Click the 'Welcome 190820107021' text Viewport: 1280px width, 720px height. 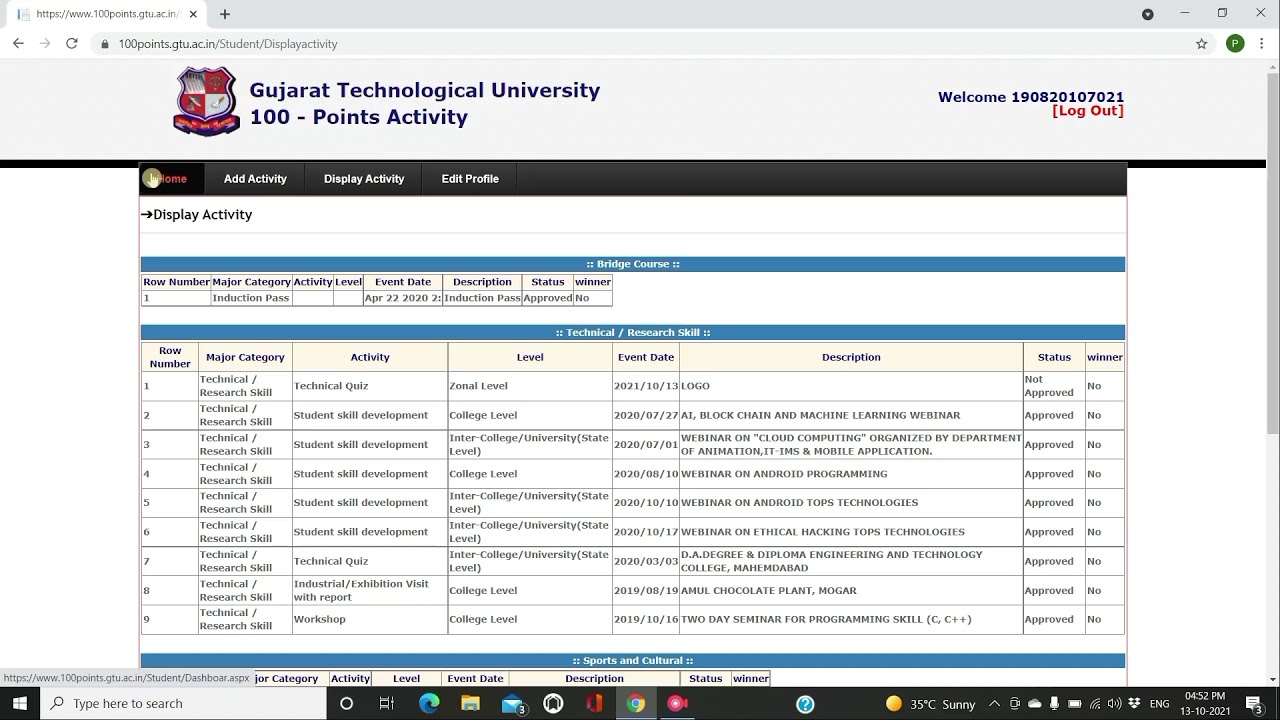point(1031,97)
